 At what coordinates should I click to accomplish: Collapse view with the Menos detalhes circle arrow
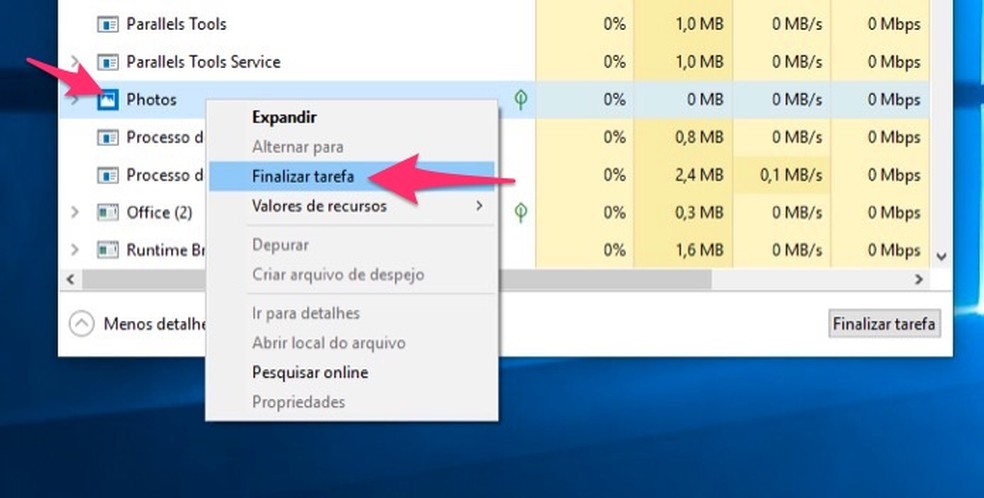(82, 324)
